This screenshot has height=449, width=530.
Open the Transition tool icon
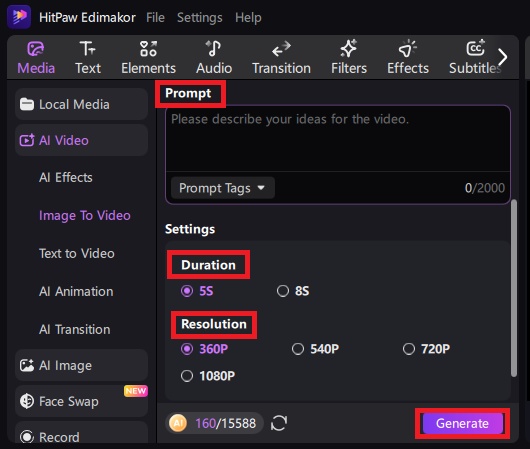click(x=281, y=49)
